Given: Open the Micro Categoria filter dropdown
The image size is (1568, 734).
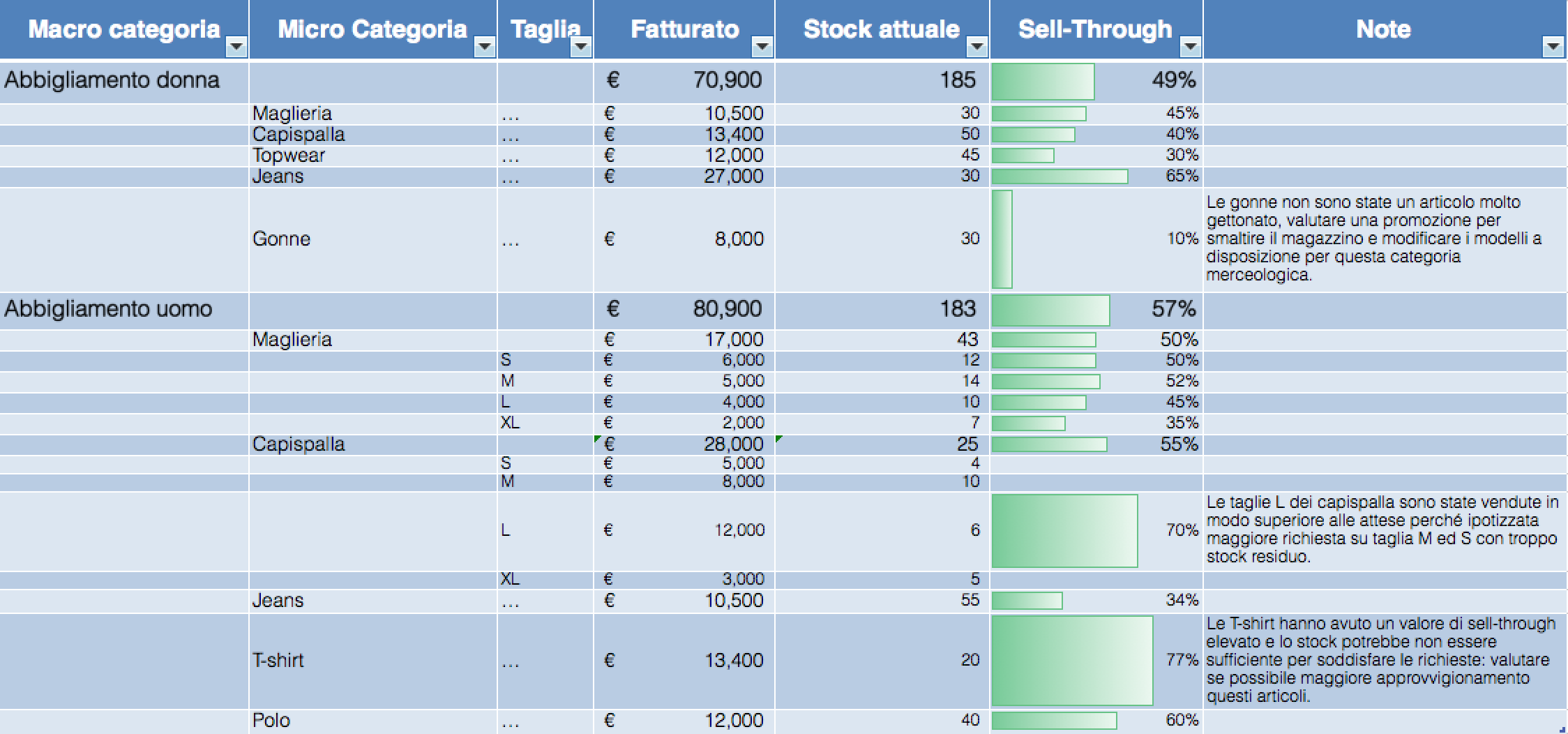Looking at the screenshot, I should tap(485, 47).
